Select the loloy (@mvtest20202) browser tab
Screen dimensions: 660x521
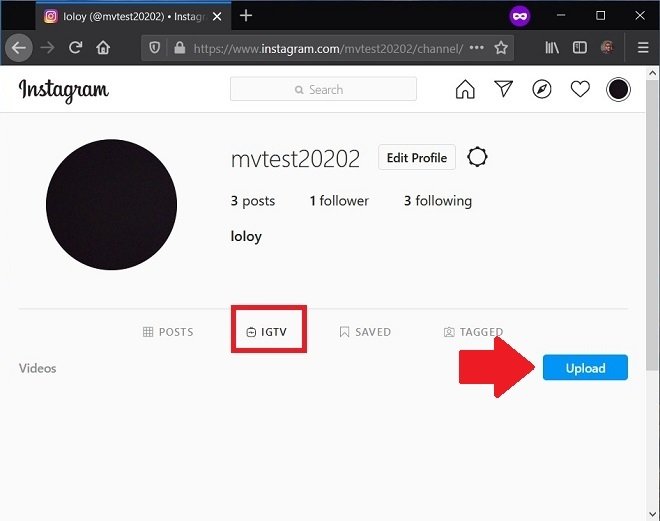click(133, 16)
